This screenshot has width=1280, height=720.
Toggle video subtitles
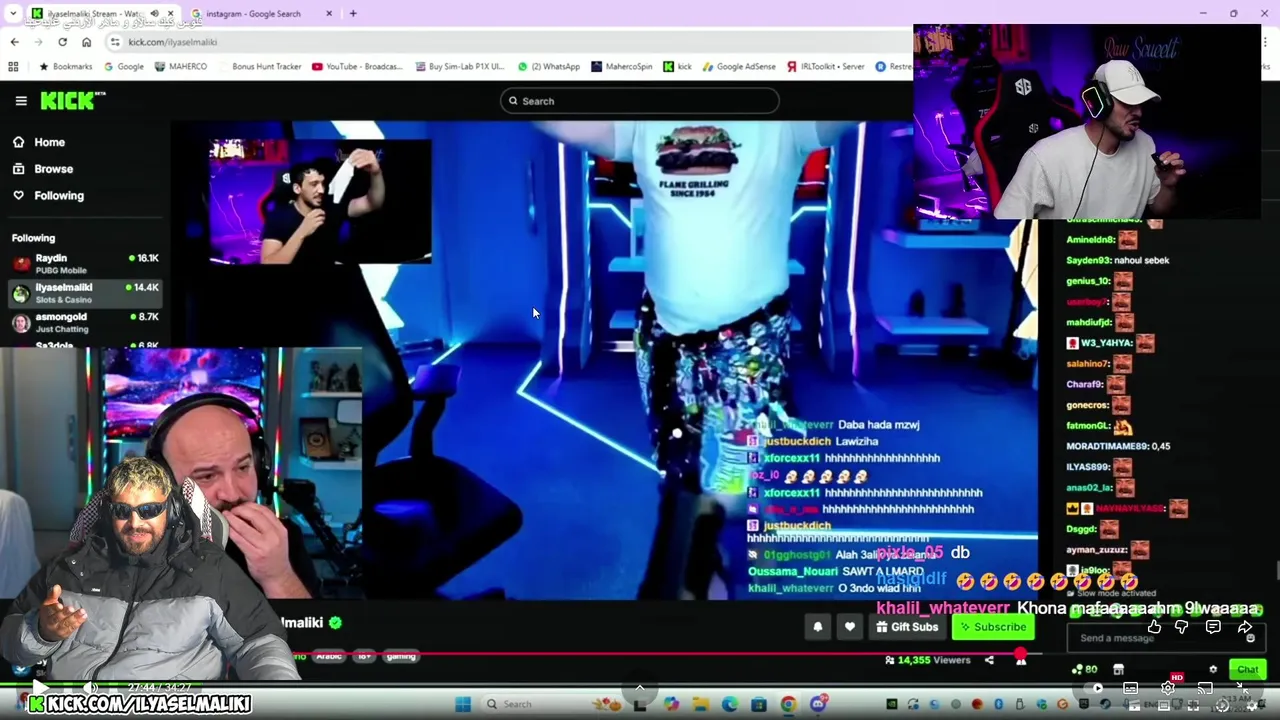tap(1130, 688)
